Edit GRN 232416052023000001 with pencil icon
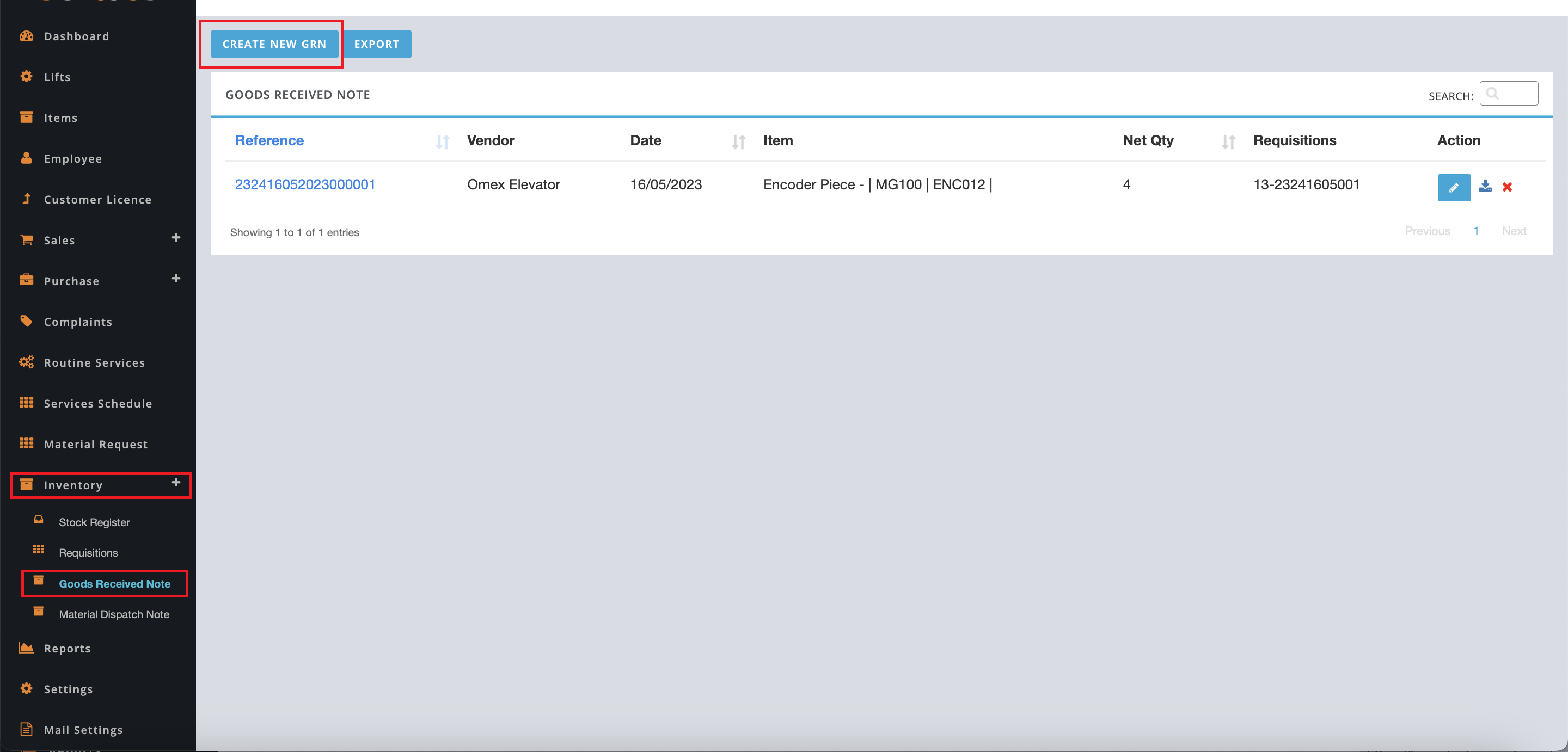1568x752 pixels. coord(1454,188)
